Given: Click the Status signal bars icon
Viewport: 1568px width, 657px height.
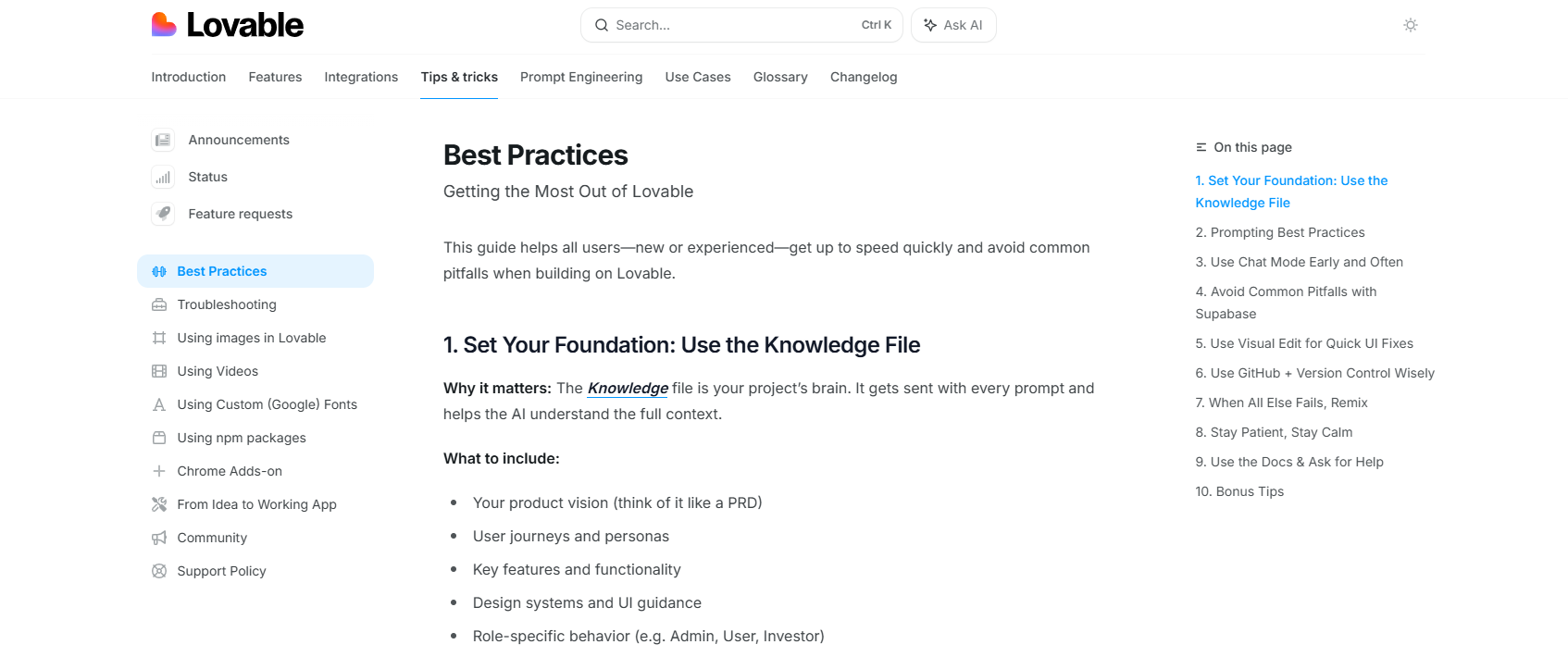Looking at the screenshot, I should 163,177.
